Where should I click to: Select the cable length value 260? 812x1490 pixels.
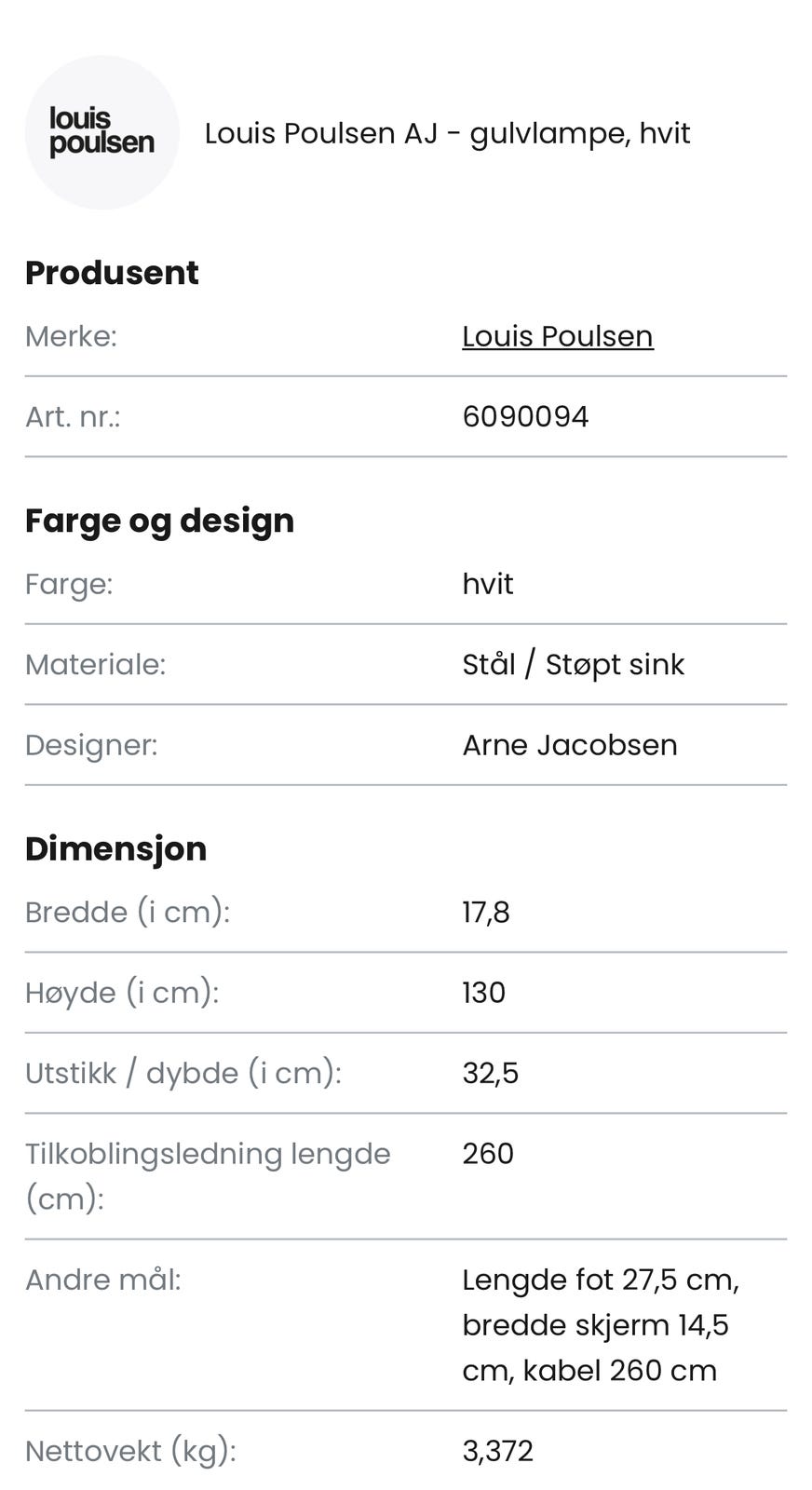(488, 1153)
